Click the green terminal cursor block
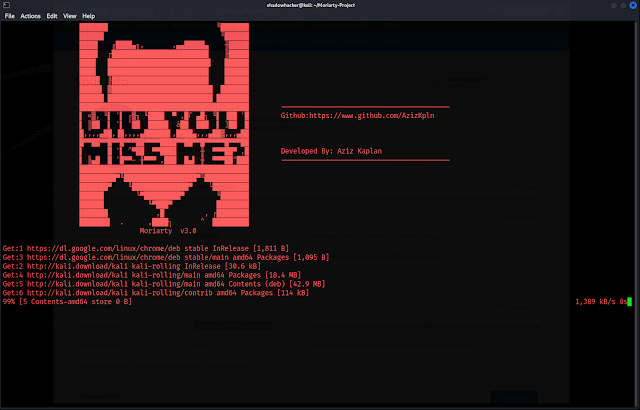Image resolution: width=640 pixels, height=410 pixels. pos(629,301)
